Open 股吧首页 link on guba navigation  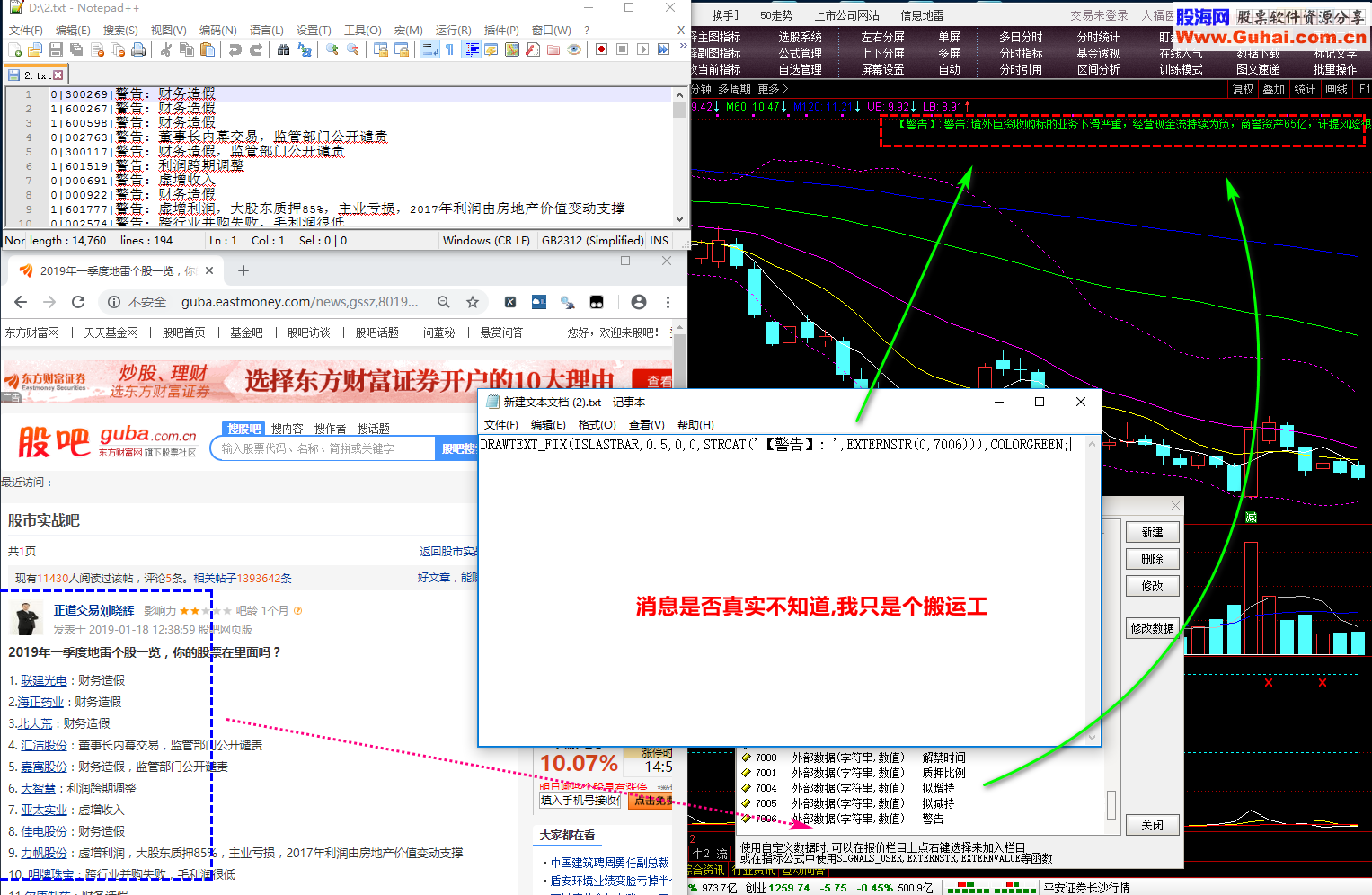click(183, 332)
